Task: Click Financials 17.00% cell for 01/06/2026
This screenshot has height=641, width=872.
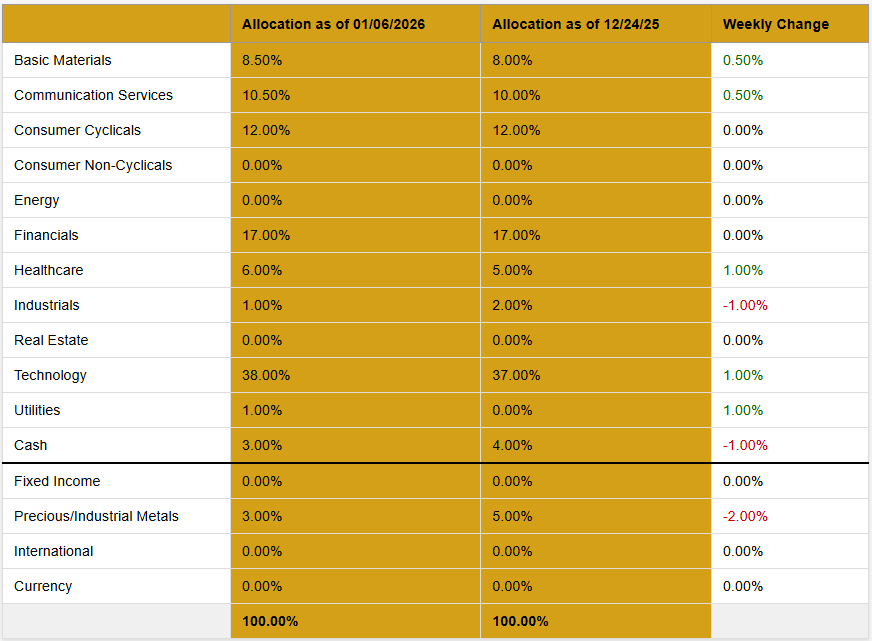Action: pos(355,235)
